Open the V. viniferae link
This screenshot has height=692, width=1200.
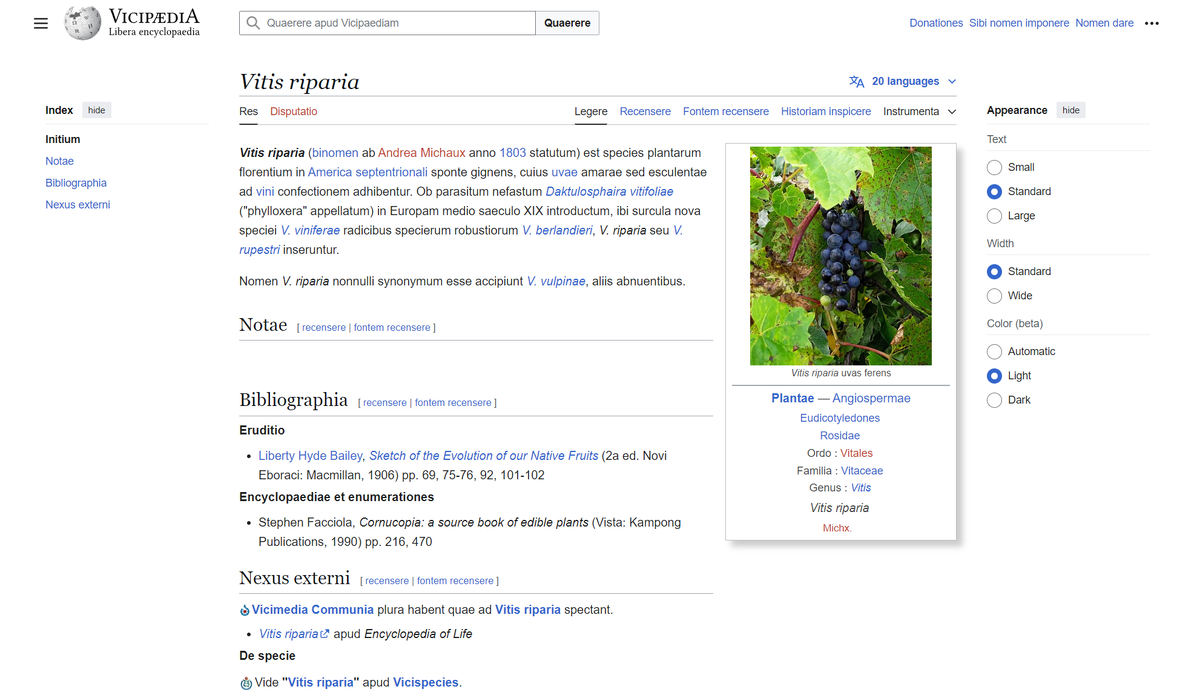pyautogui.click(x=310, y=231)
